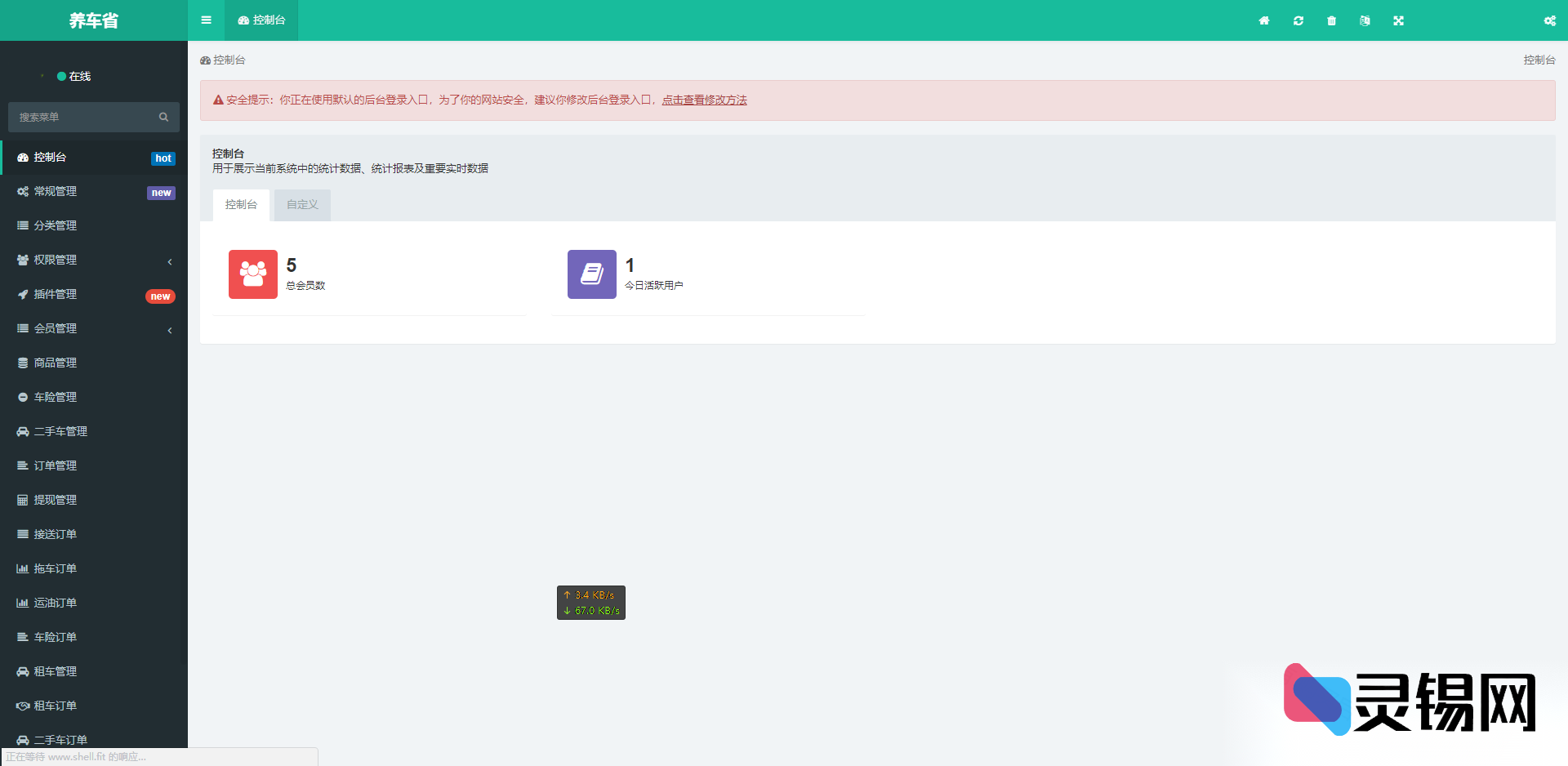
Task: Click the refresh icon in top bar
Action: [x=1298, y=20]
